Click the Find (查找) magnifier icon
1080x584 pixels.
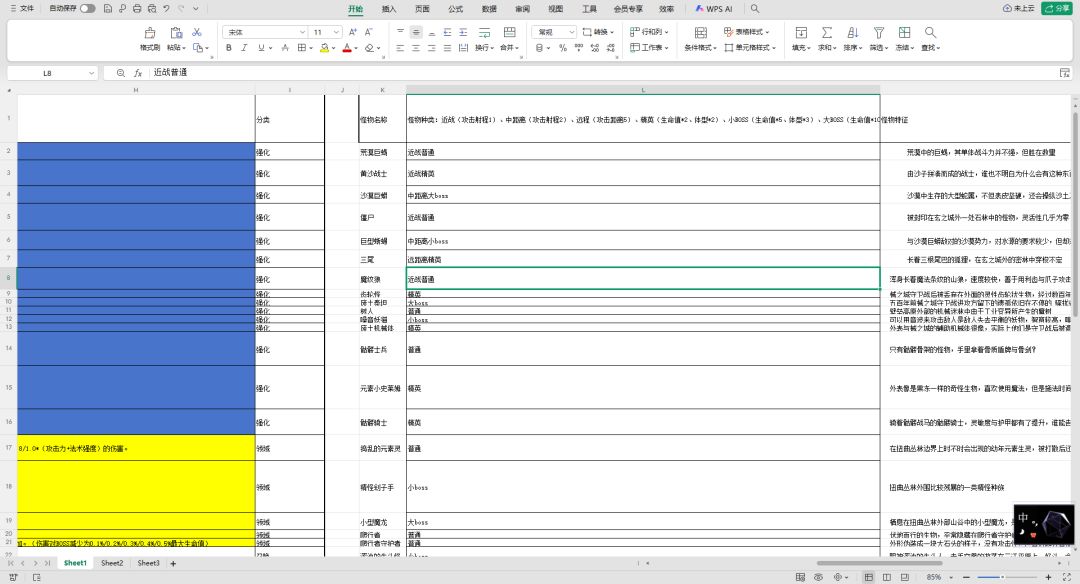(930, 32)
